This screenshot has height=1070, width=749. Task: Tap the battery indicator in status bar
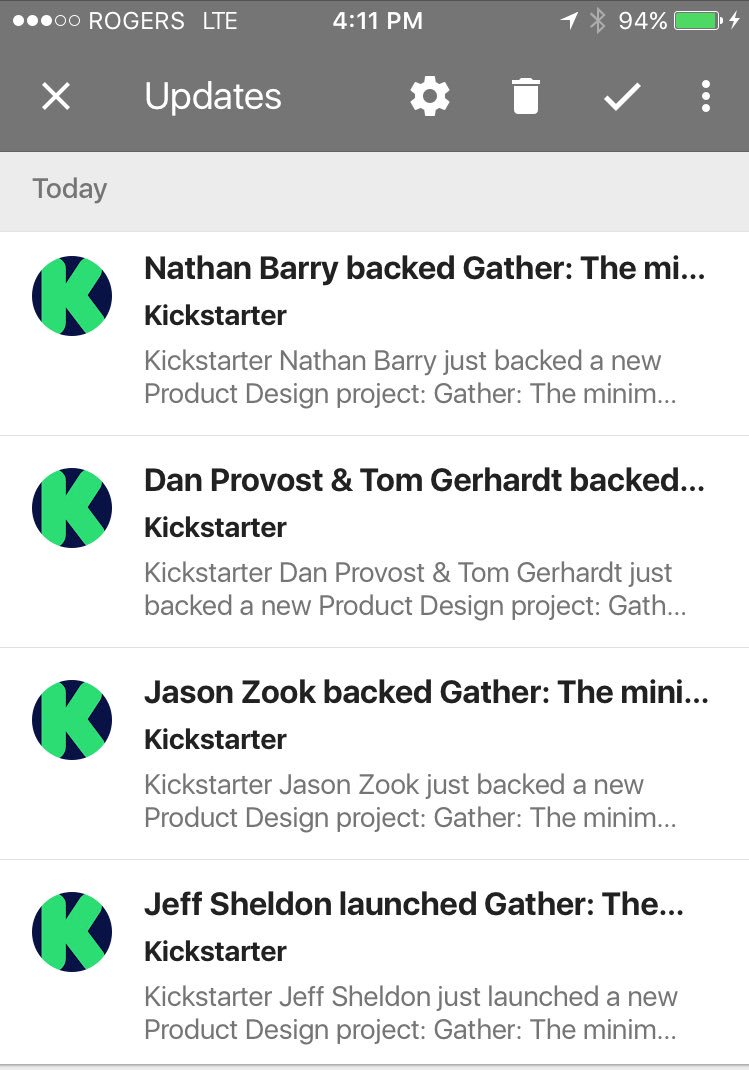pos(702,21)
